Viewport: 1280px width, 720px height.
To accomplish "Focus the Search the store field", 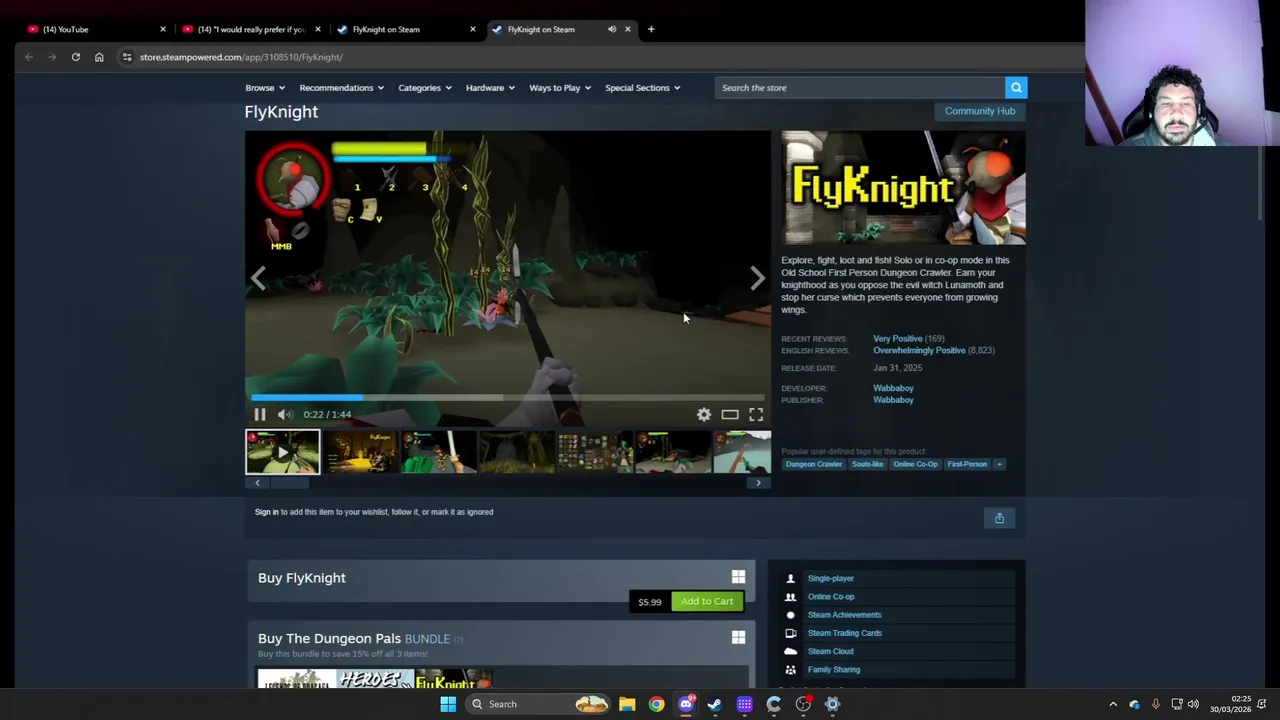I will tap(860, 88).
